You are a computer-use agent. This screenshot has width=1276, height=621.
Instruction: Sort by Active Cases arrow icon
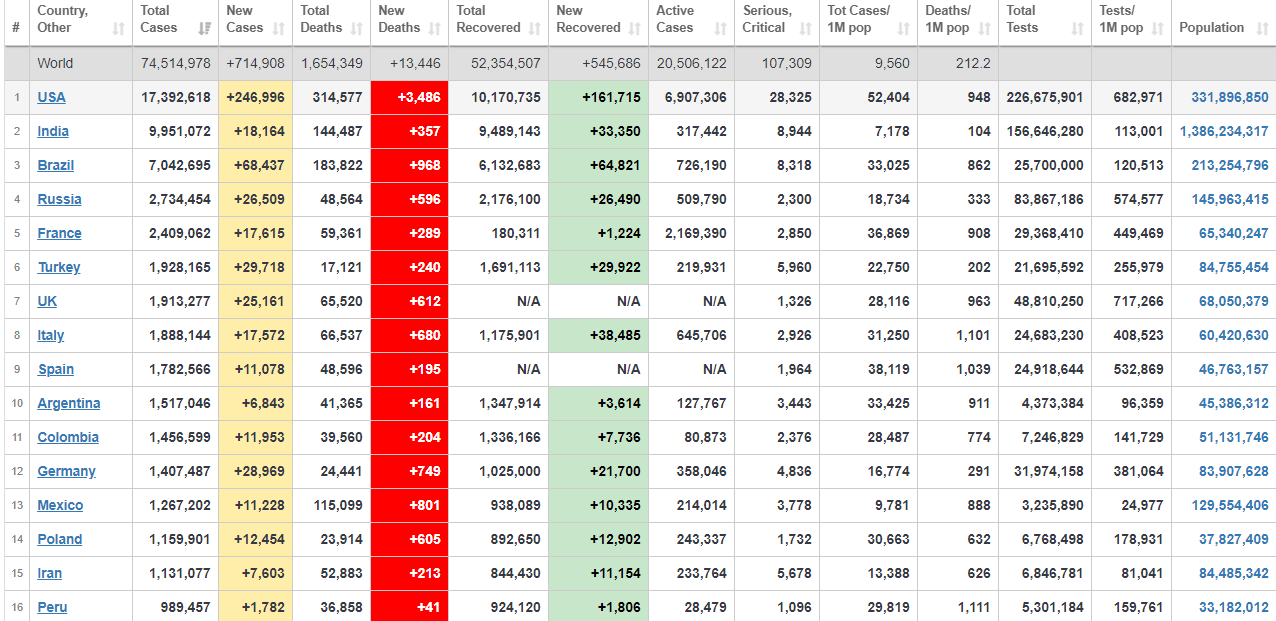(721, 28)
